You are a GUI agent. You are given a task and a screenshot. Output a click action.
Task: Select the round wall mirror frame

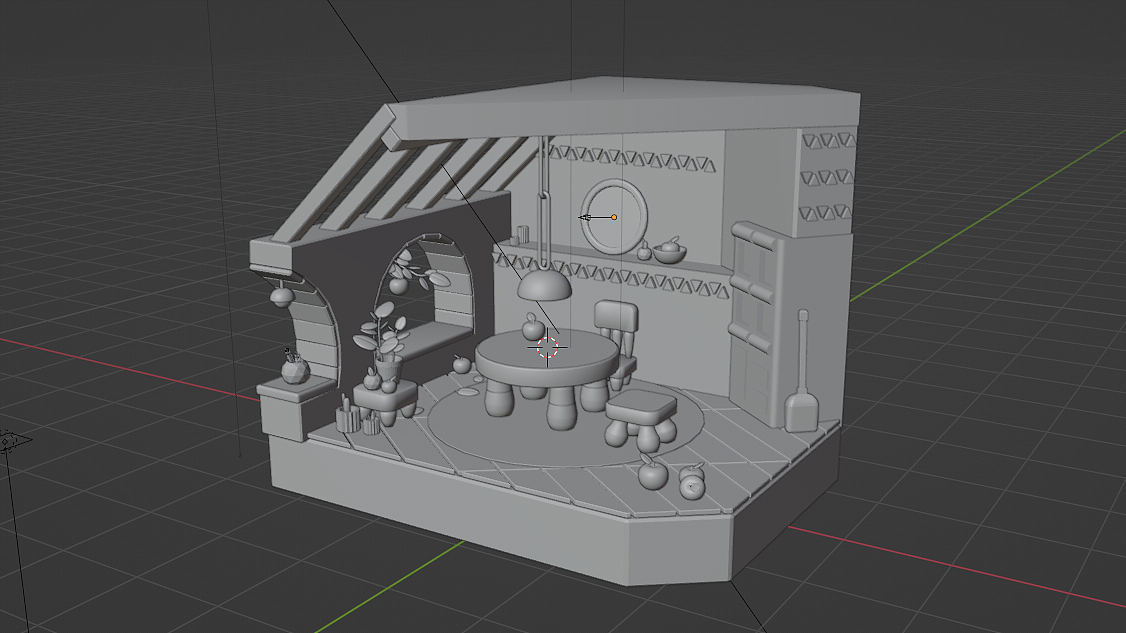614,216
